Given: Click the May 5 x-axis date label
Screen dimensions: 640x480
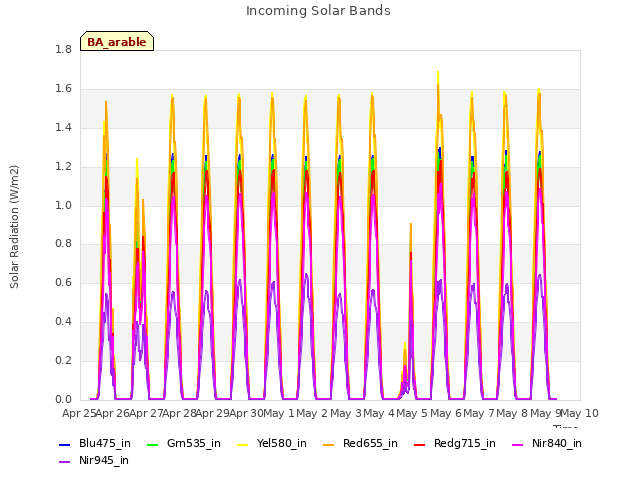Looking at the screenshot, I should [x=412, y=414].
